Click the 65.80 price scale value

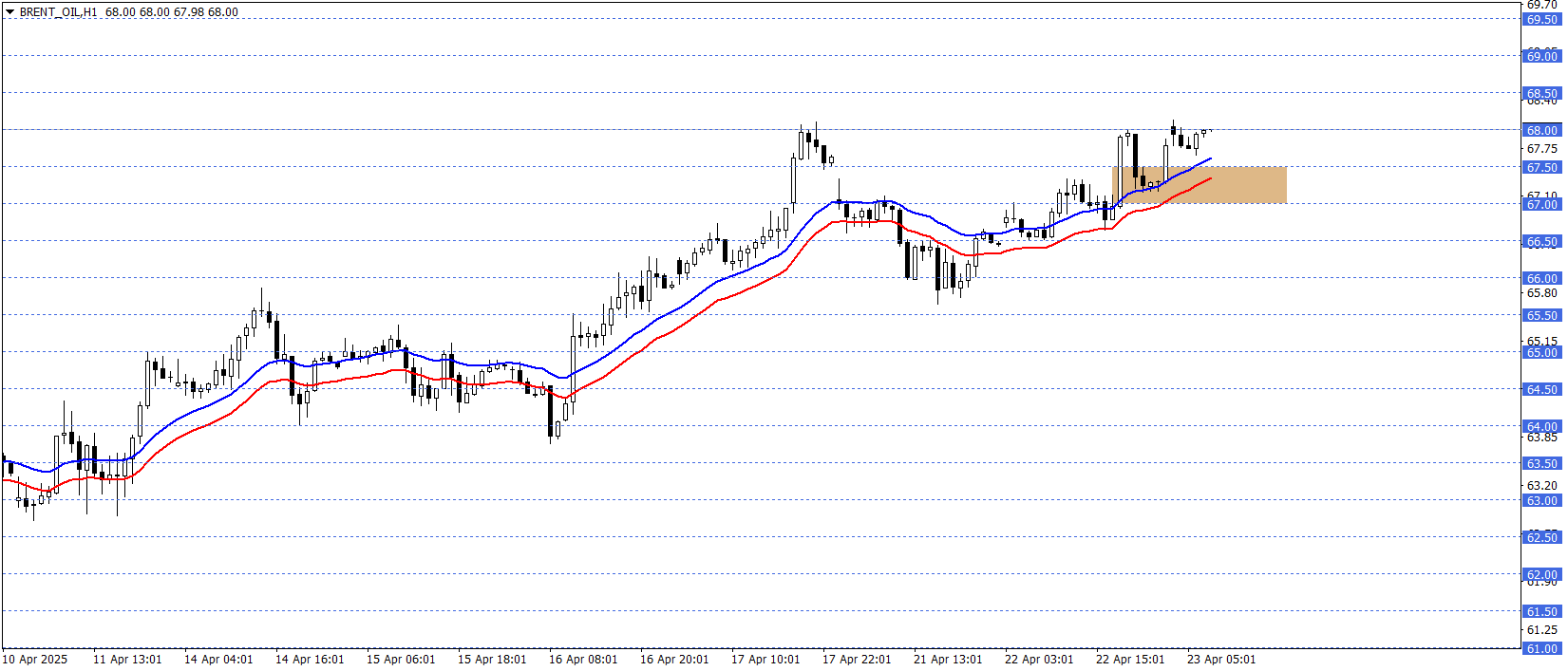(1542, 293)
